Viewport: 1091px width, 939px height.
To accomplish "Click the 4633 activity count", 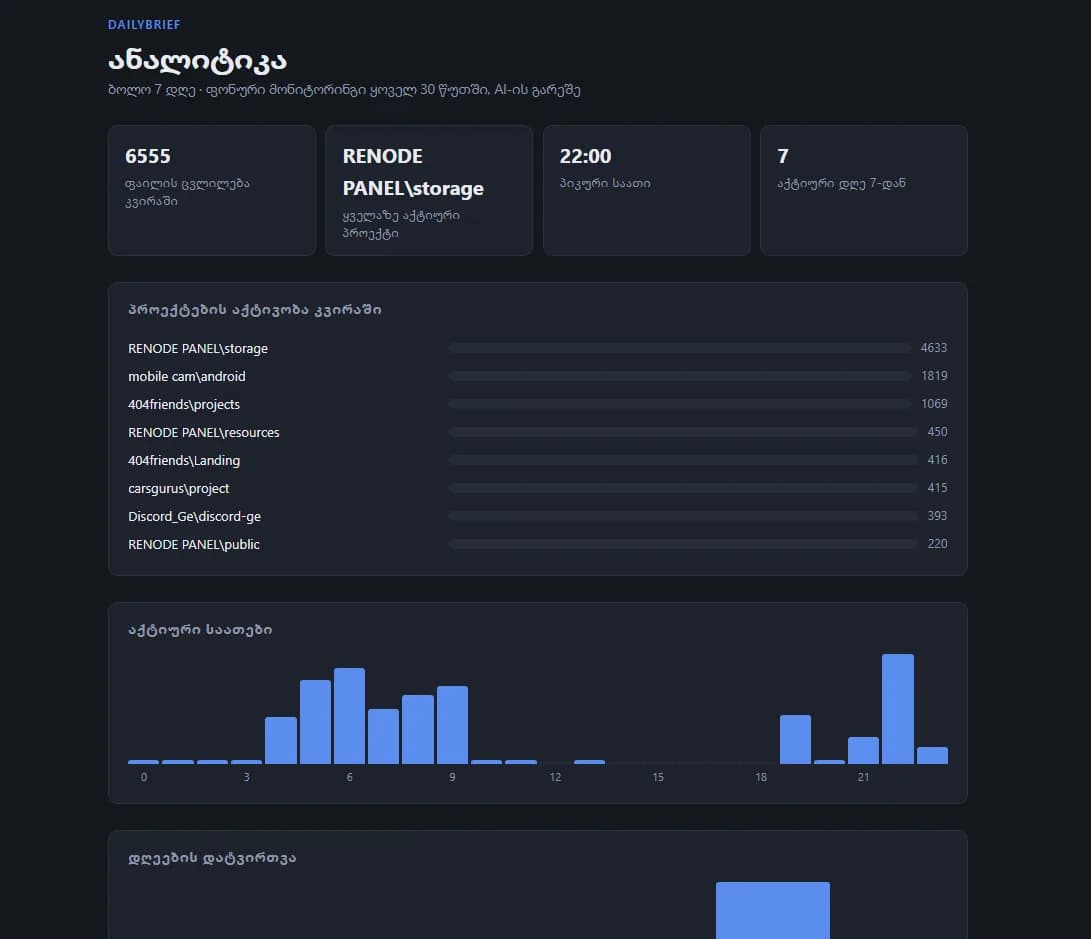I will click(934, 348).
